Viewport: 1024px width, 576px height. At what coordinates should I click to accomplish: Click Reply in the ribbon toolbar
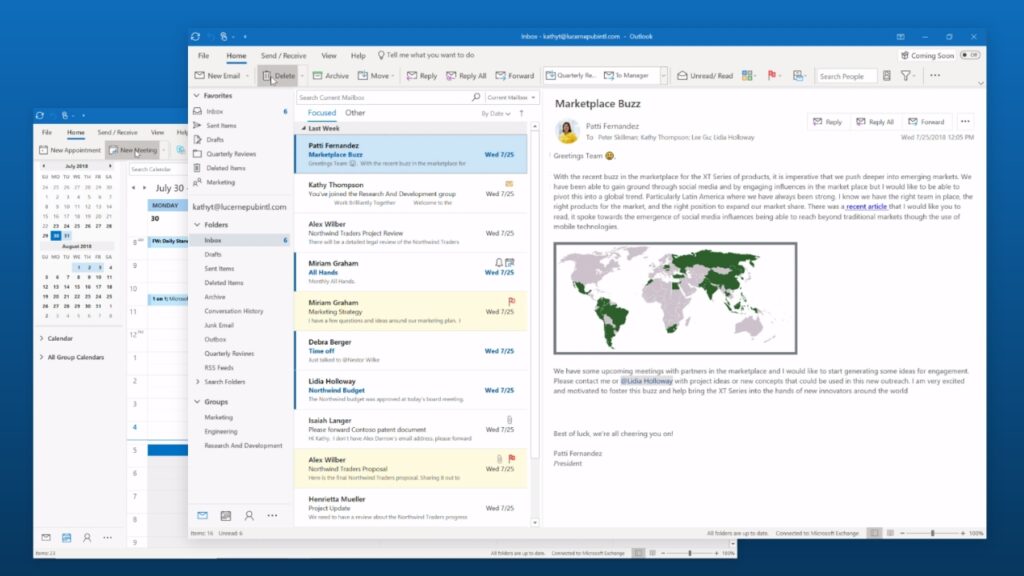tap(422, 76)
